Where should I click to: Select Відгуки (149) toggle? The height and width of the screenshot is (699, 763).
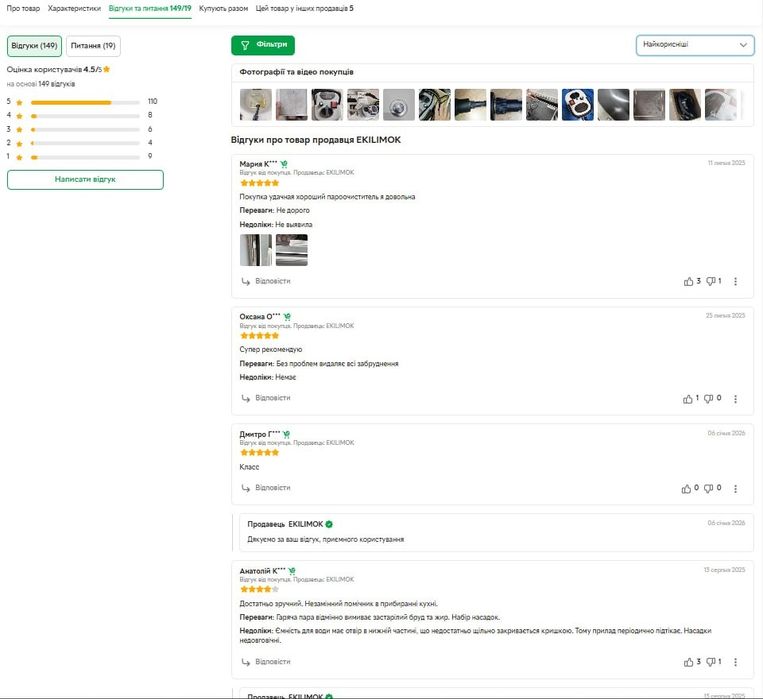click(x=34, y=46)
